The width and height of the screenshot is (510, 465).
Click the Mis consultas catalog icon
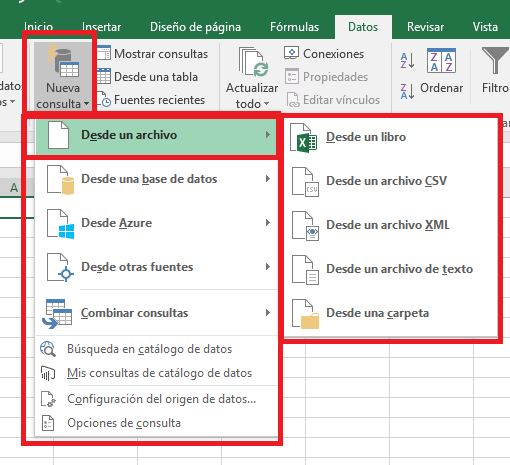(48, 373)
